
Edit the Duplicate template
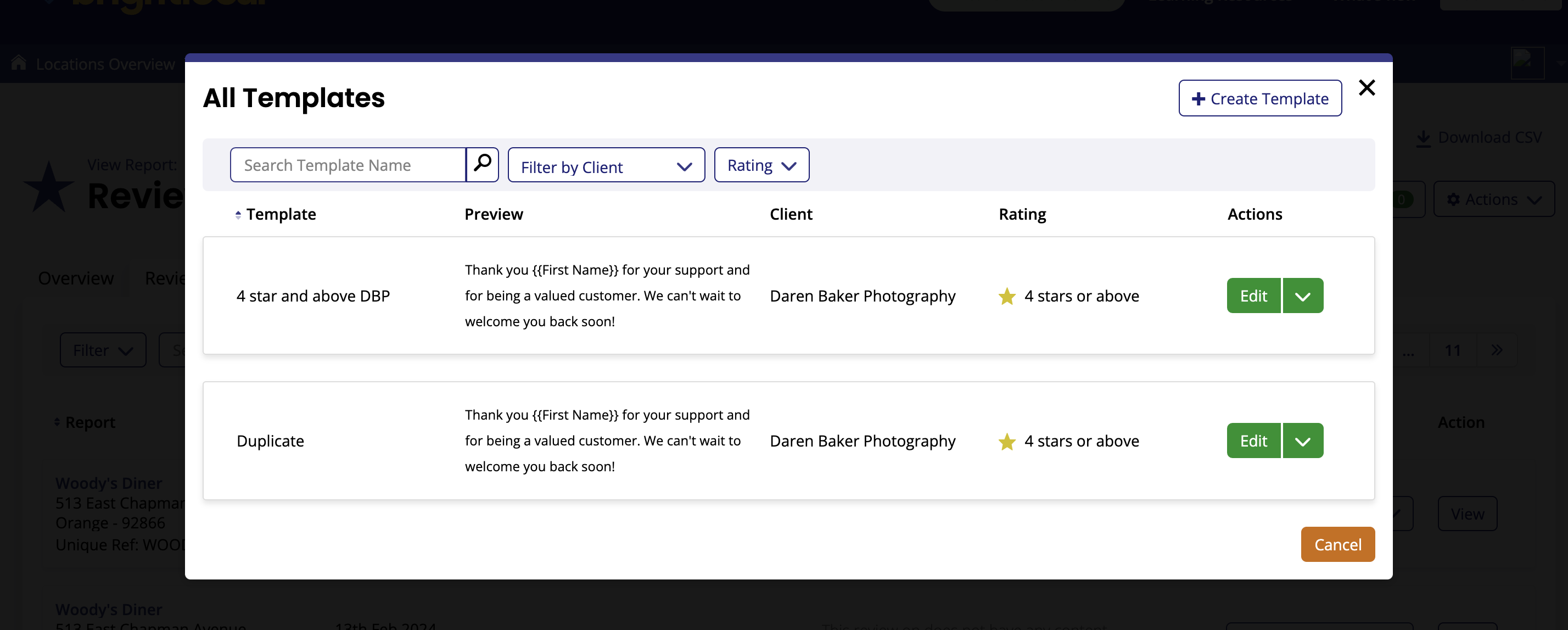pyautogui.click(x=1253, y=441)
